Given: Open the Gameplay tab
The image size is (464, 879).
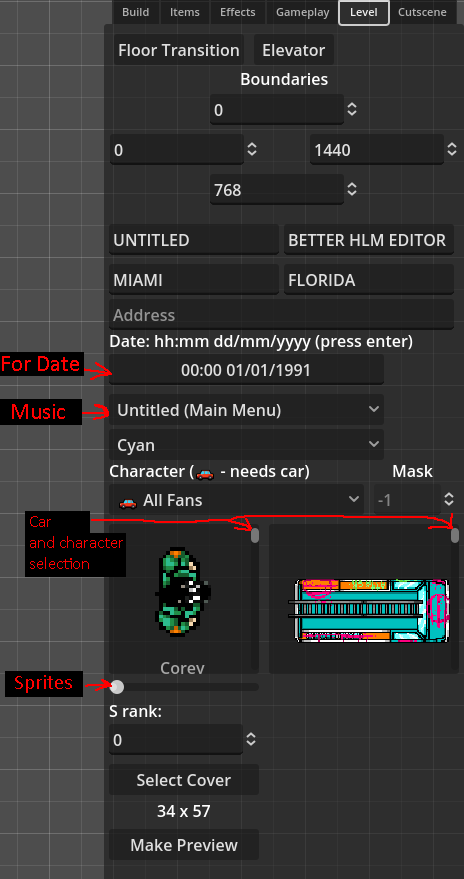Looking at the screenshot, I should pyautogui.click(x=303, y=12).
